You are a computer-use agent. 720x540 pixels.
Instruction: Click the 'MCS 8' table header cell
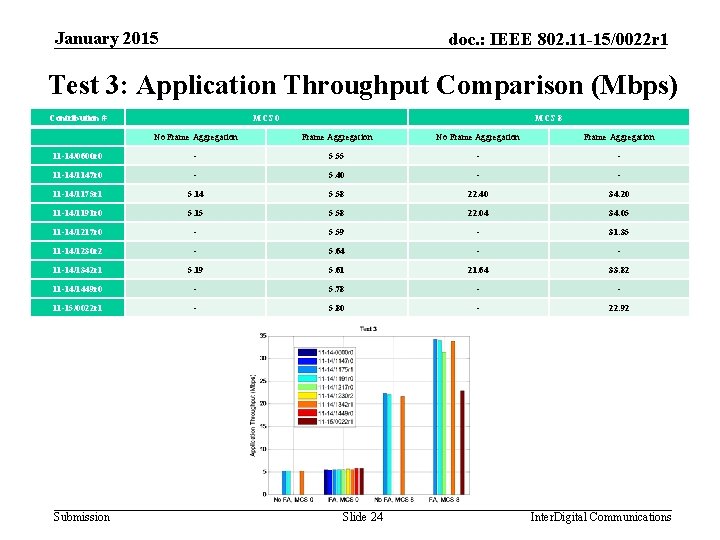click(549, 118)
